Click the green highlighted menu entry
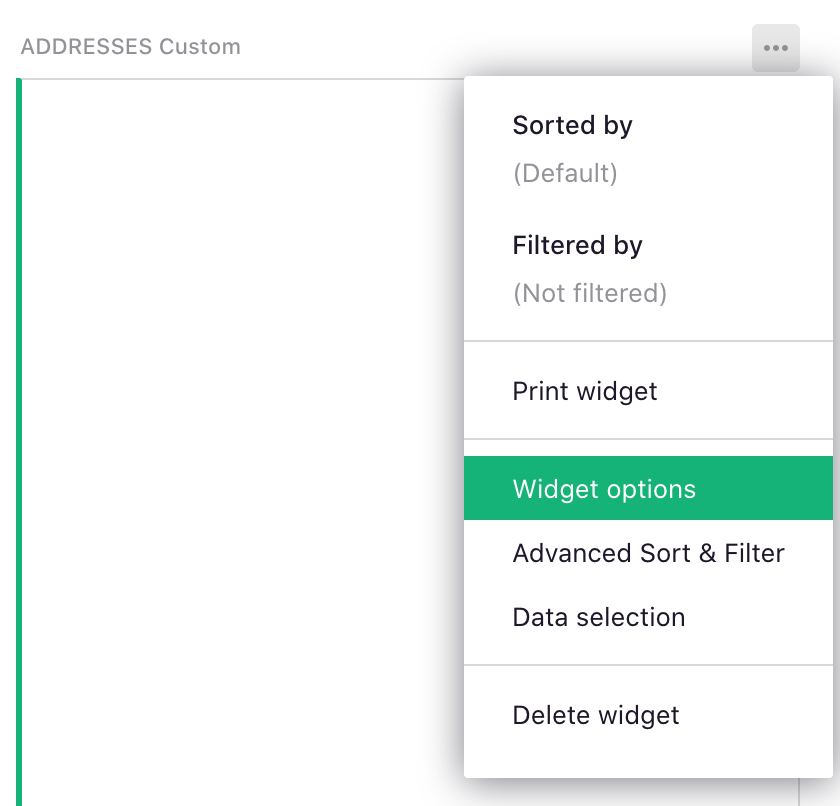Viewport: 840px width, 806px height. click(x=604, y=489)
